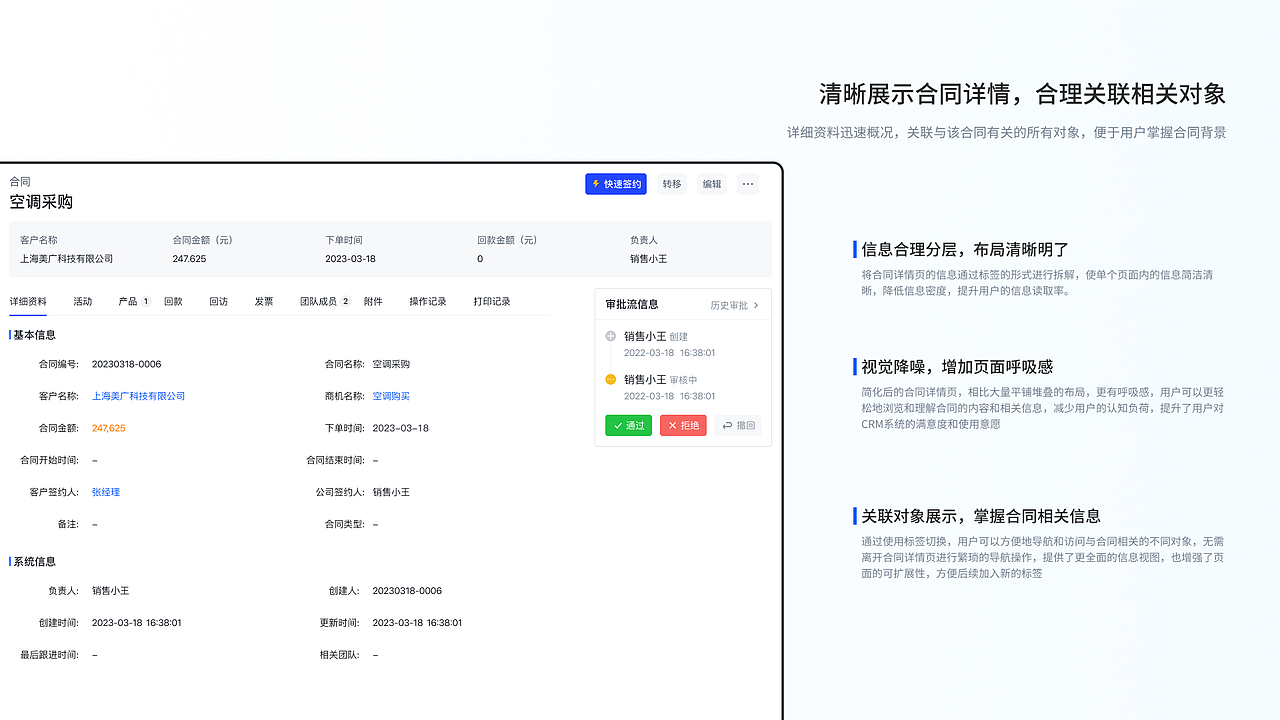Open the more actions ellipsis menu
Screen dimensions: 1280x720
point(747,184)
